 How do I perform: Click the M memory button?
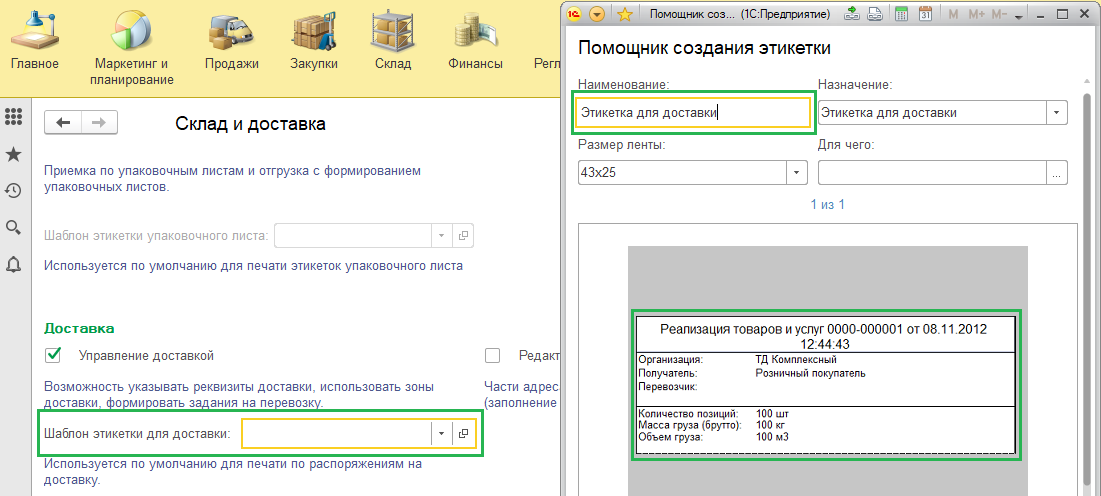[954, 13]
